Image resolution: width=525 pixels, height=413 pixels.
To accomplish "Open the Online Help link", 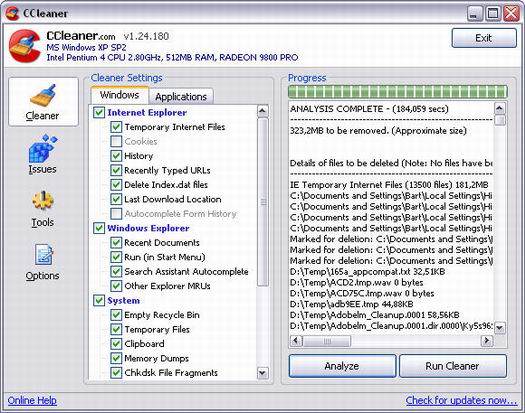I will [x=32, y=400].
